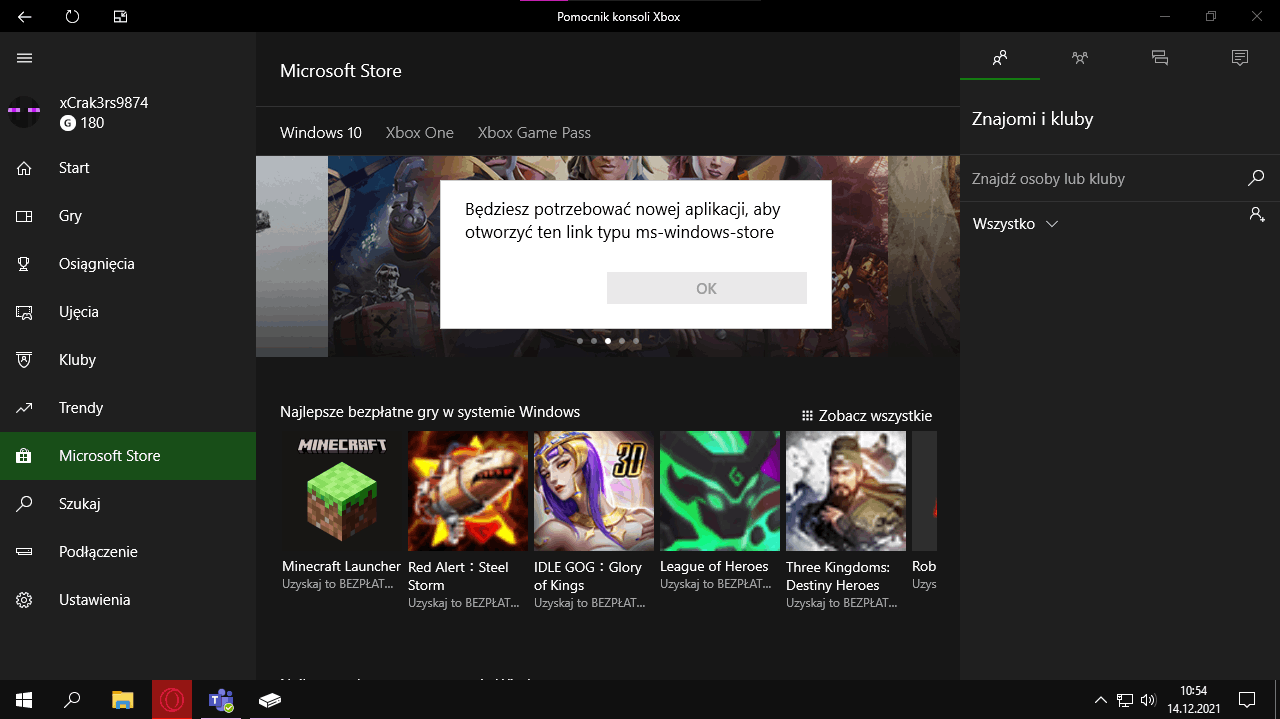Open File Explorer from taskbar

point(122,700)
